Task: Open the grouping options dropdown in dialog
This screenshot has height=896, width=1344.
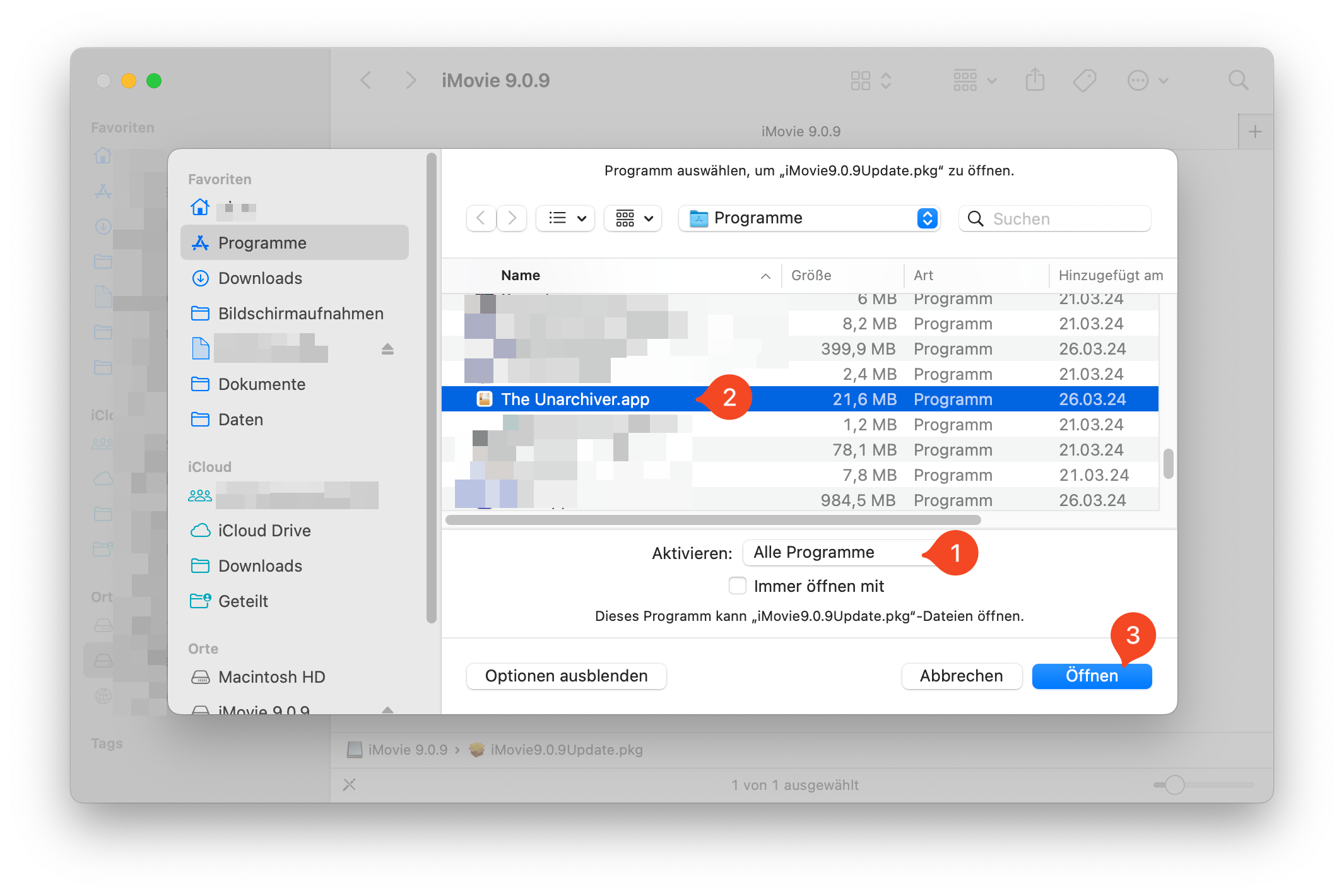Action: tap(633, 218)
